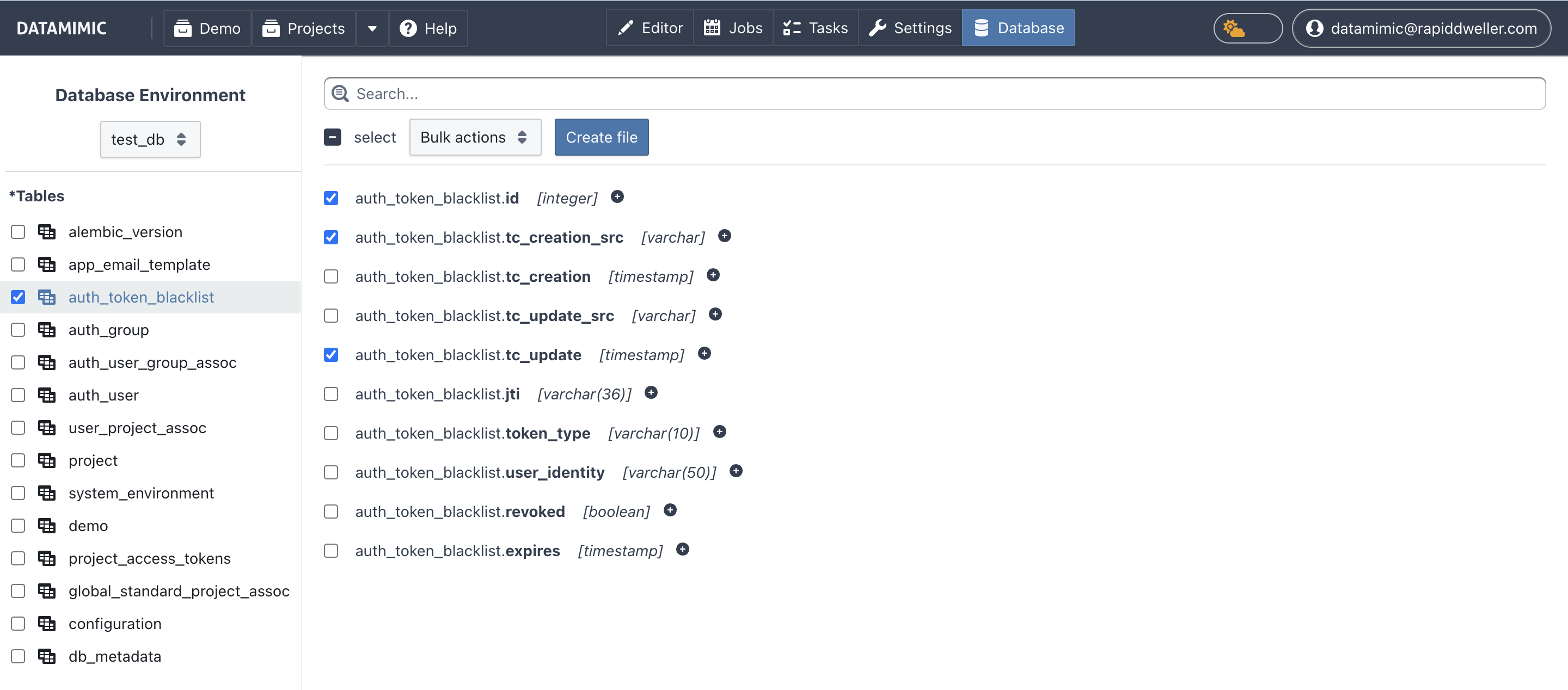The image size is (1568, 690).
Task: Click the plus icon next to auth_token_blacklist.id
Action: click(x=617, y=196)
